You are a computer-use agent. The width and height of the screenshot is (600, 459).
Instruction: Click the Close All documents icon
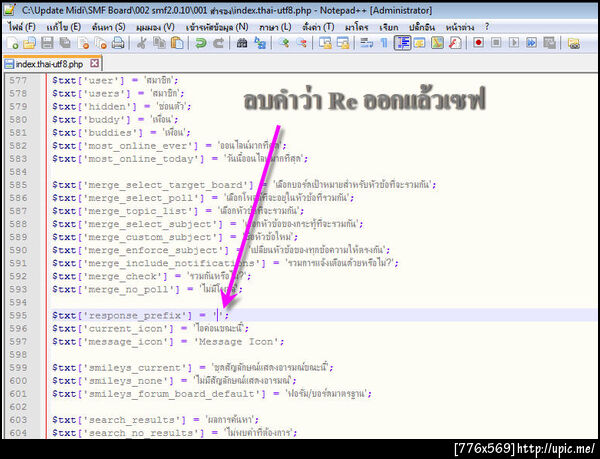(x=101, y=43)
